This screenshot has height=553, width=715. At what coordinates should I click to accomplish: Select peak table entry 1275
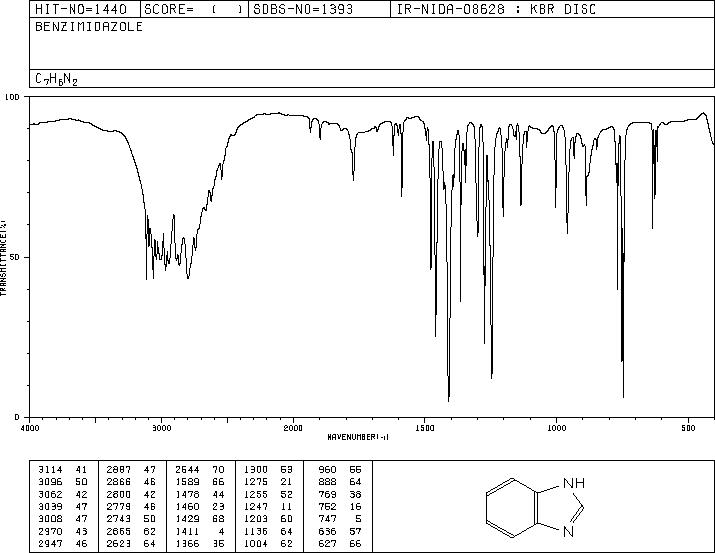point(268,482)
